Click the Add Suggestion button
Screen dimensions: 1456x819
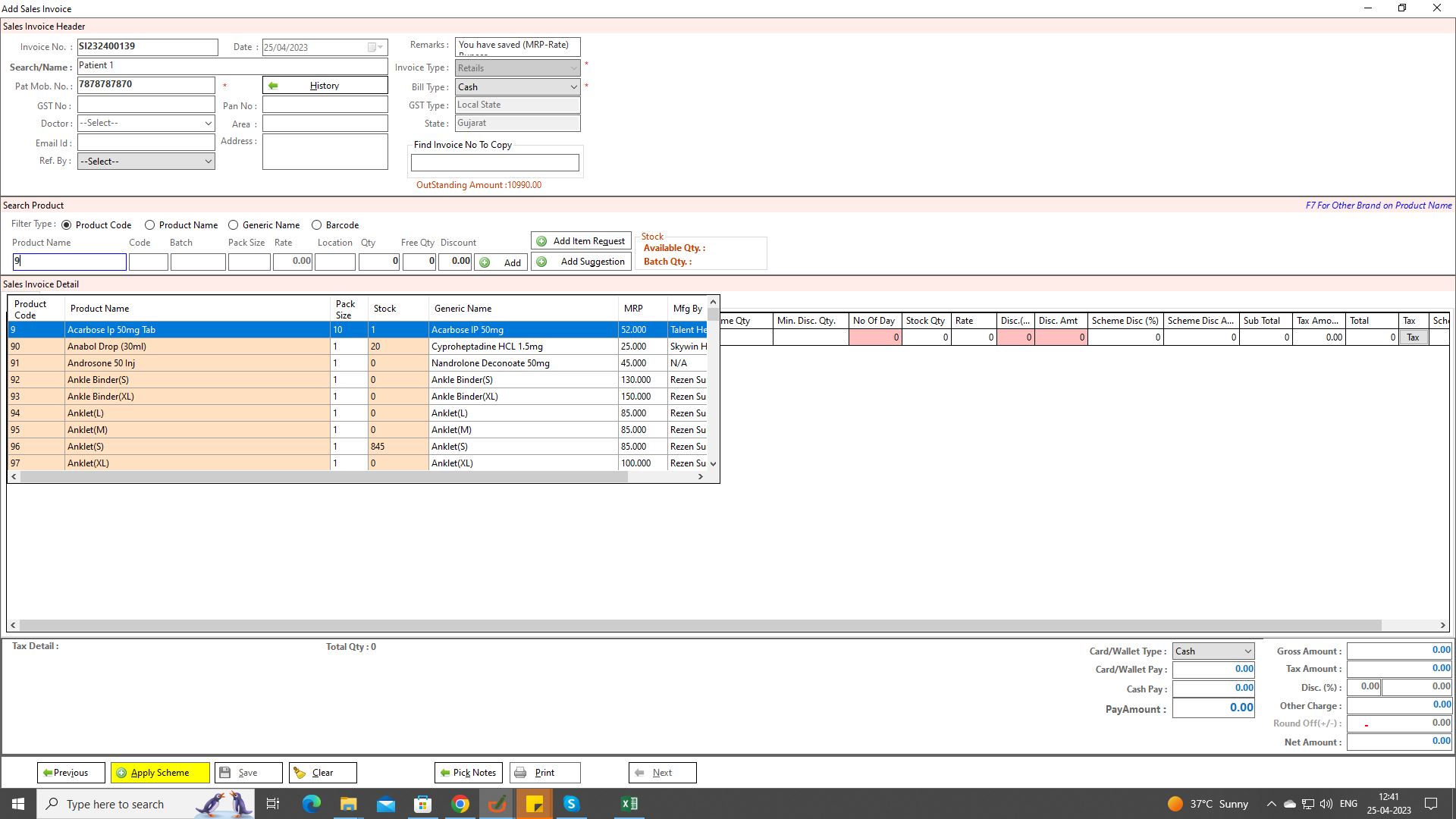581,262
